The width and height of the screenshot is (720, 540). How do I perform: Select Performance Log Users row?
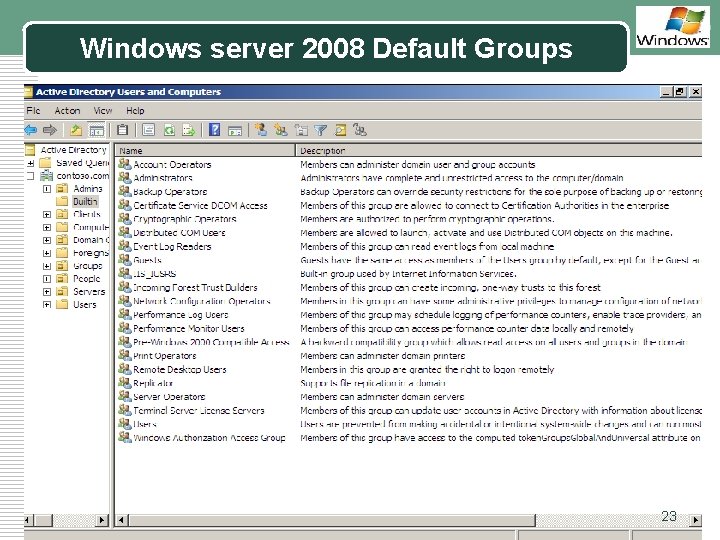pos(409,315)
